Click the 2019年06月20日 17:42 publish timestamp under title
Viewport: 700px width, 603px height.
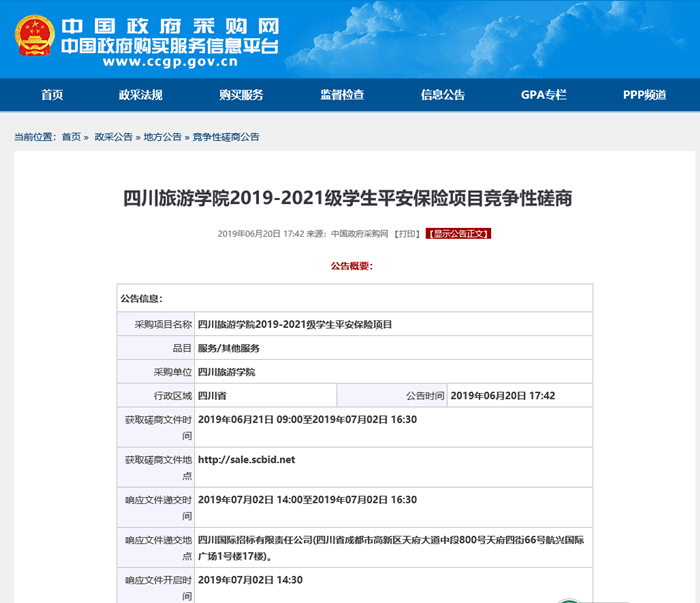point(261,234)
